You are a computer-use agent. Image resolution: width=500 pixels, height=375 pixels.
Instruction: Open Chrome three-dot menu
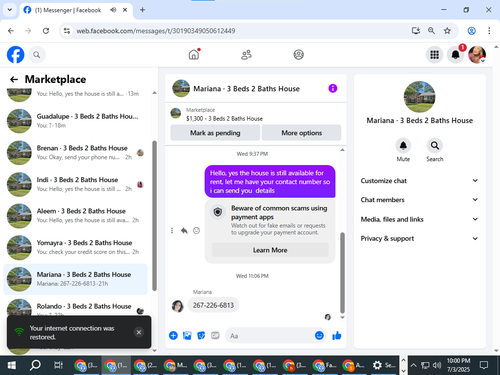[489, 31]
